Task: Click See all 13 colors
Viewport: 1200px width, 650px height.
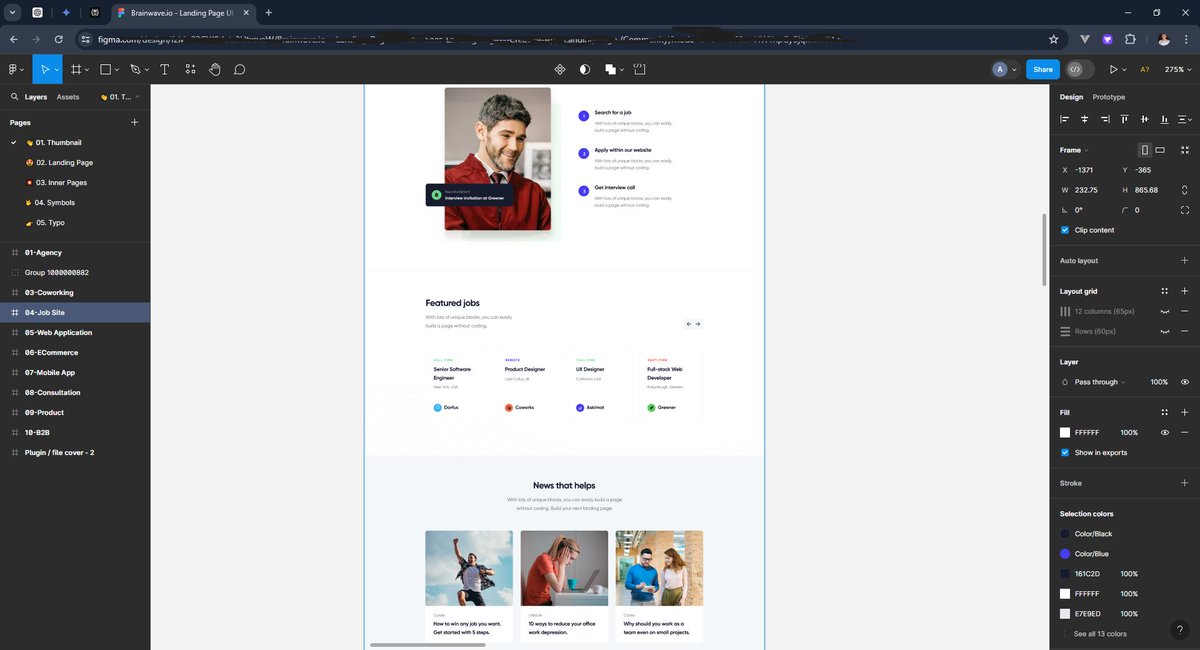Action: point(1100,633)
